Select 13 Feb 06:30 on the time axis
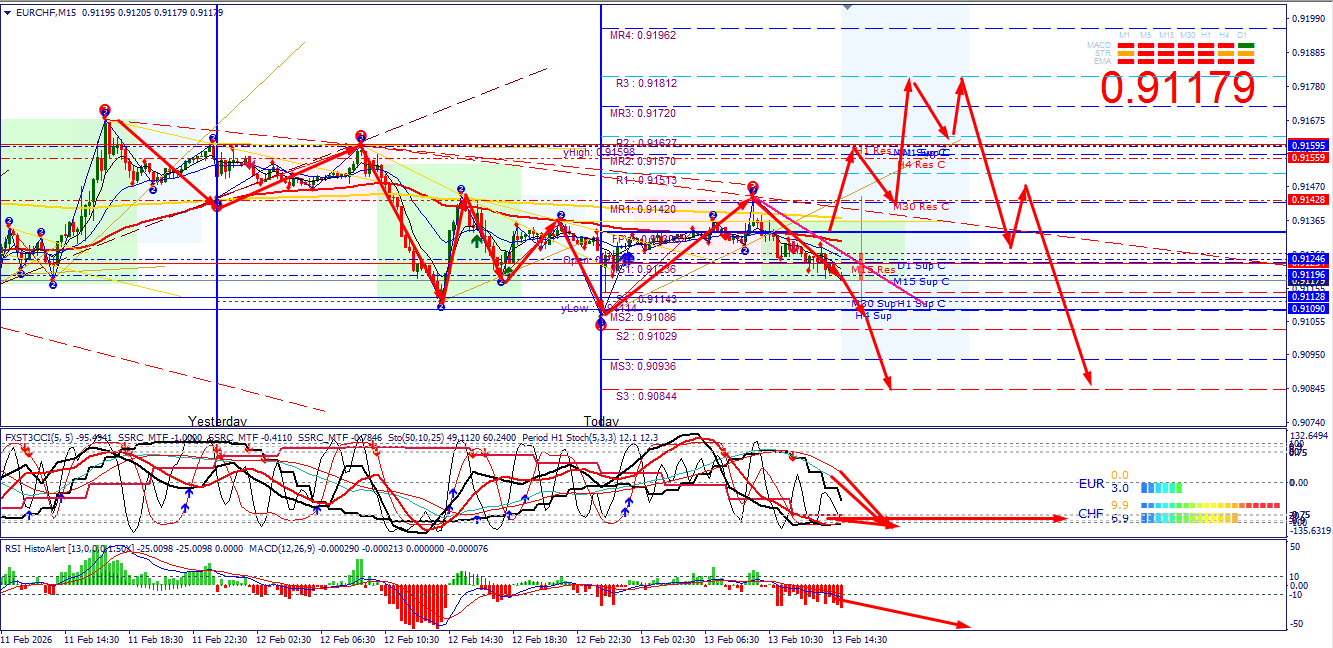Viewport: 1333px width, 648px height. pos(732,639)
